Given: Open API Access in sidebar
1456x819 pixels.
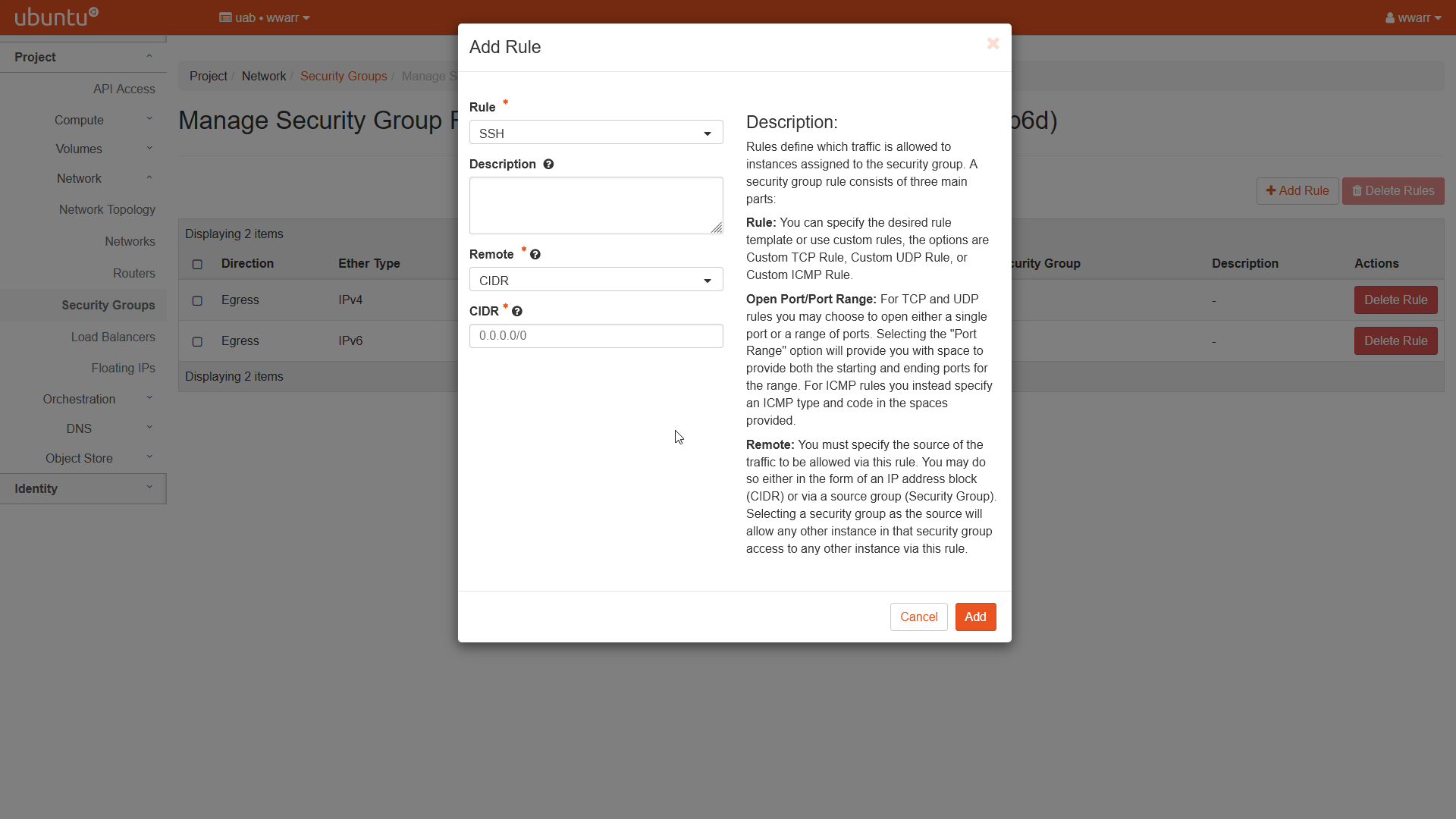Looking at the screenshot, I should click(x=124, y=89).
